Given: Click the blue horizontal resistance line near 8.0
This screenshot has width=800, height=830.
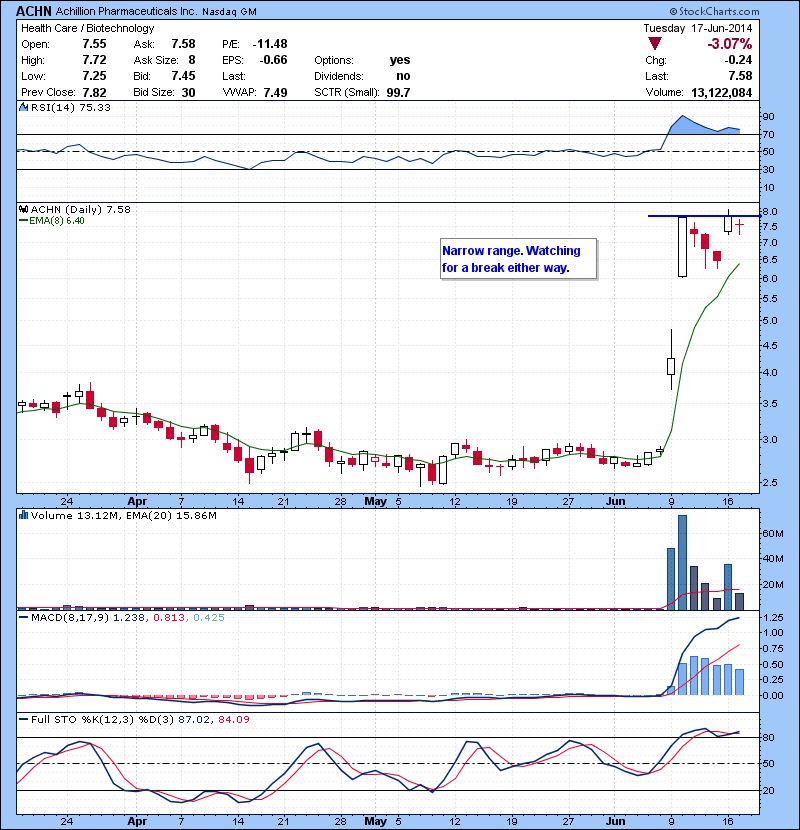Looking at the screenshot, I should click(704, 215).
